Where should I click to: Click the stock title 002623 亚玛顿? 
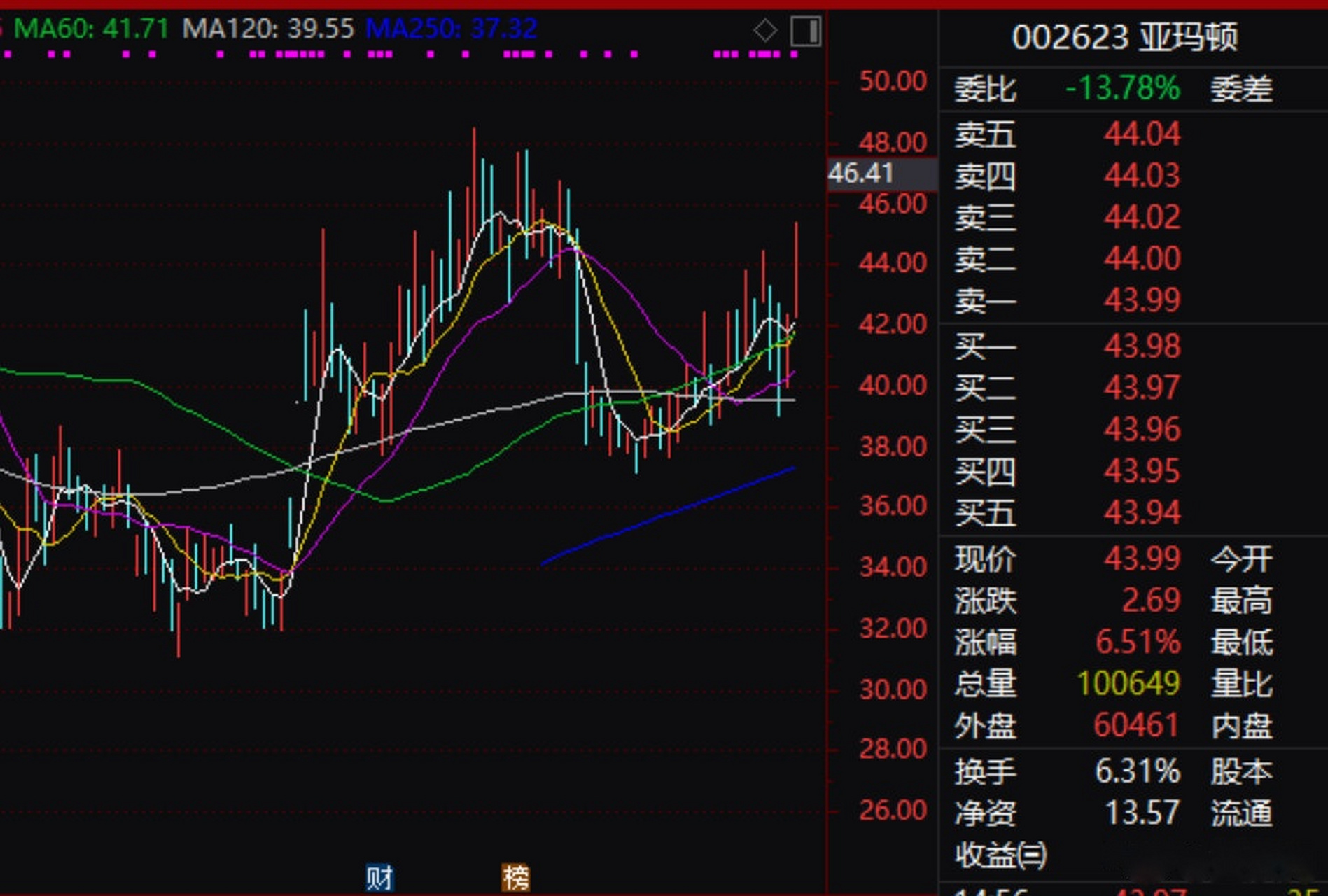pos(1124,37)
